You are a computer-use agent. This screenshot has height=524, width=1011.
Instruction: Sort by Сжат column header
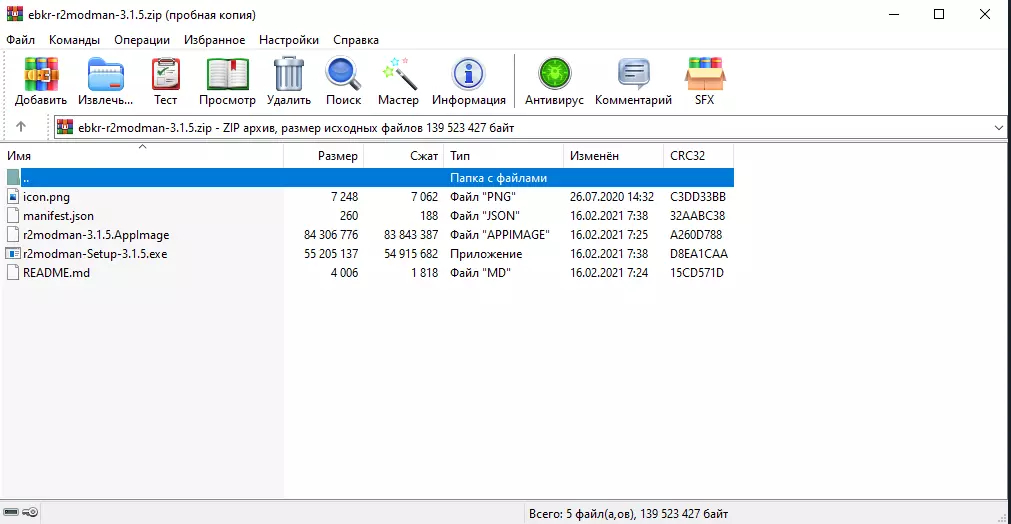tap(404, 156)
